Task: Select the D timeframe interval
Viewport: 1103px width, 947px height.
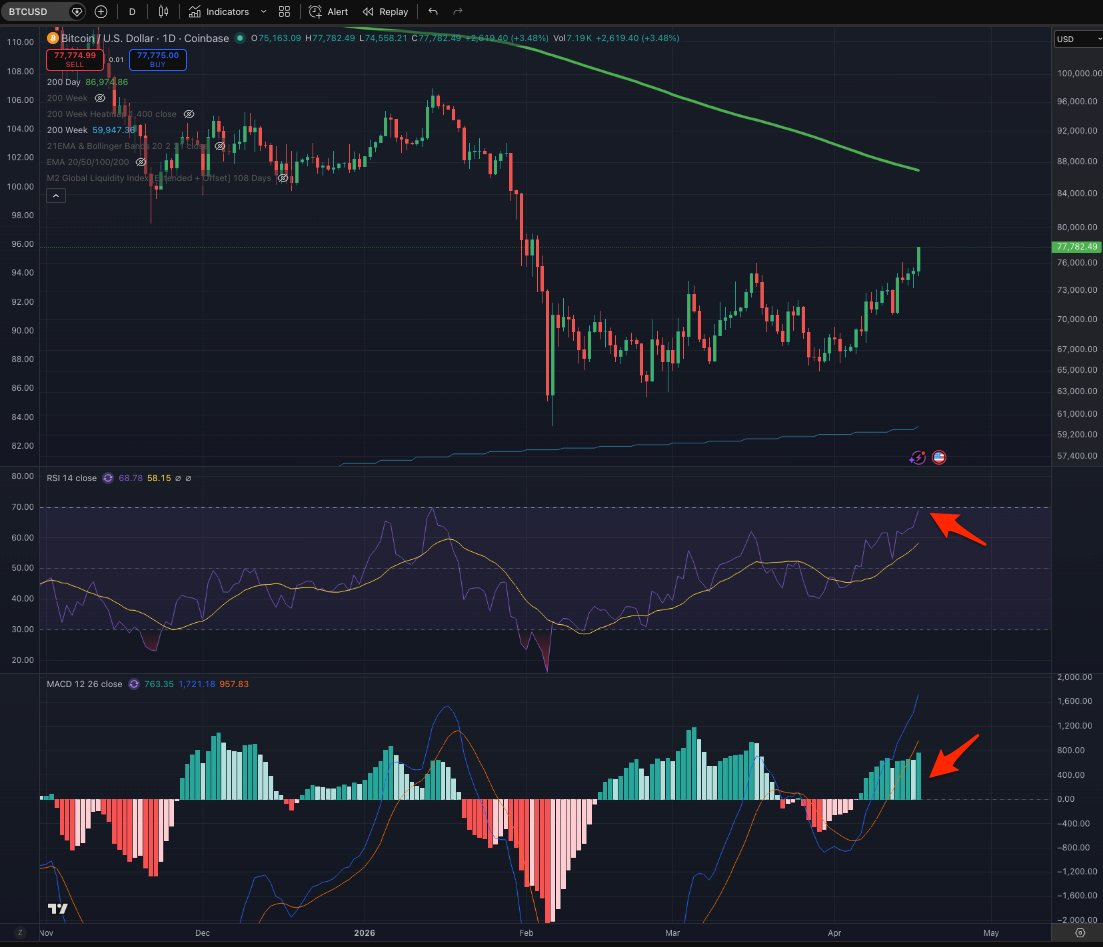Action: (132, 11)
